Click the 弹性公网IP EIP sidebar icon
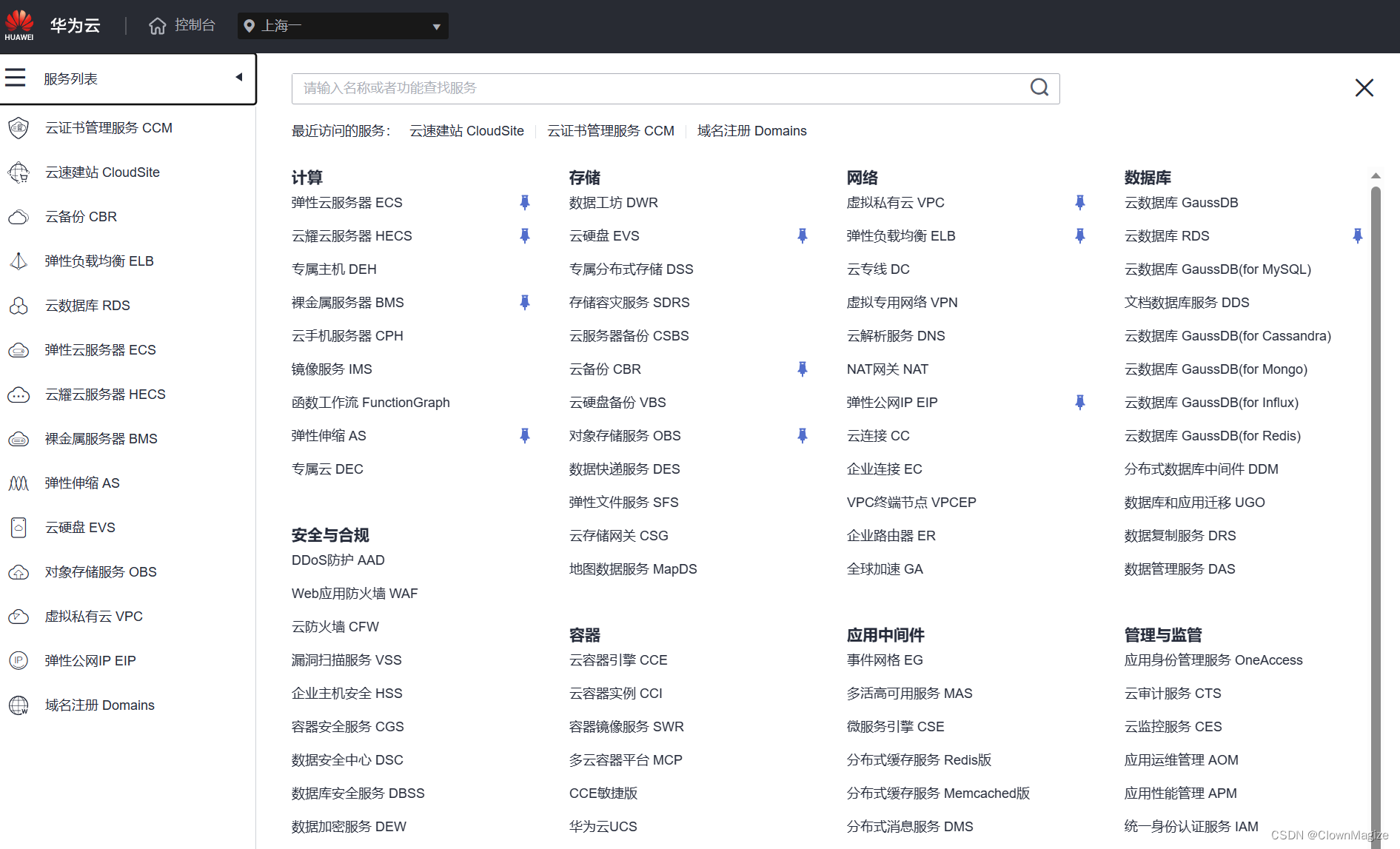This screenshot has width=1400, height=849. [x=19, y=660]
